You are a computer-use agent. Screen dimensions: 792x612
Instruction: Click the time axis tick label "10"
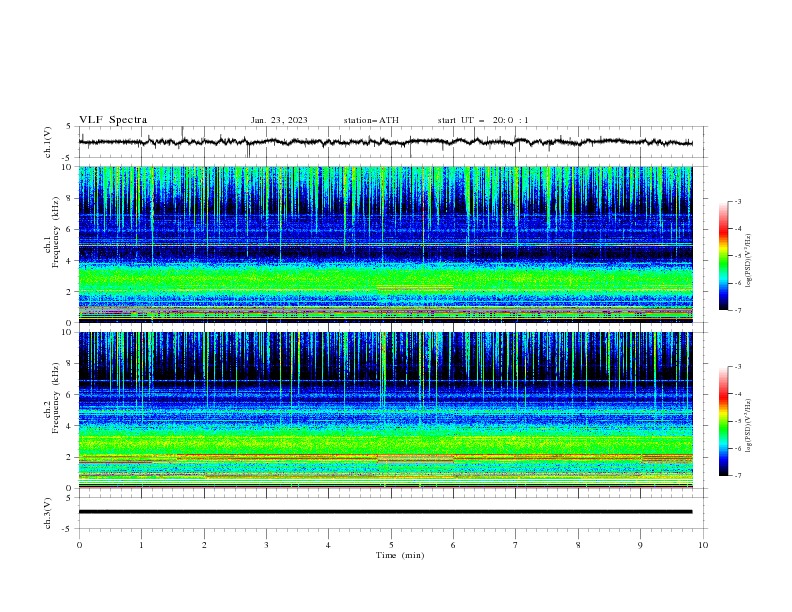tap(703, 545)
